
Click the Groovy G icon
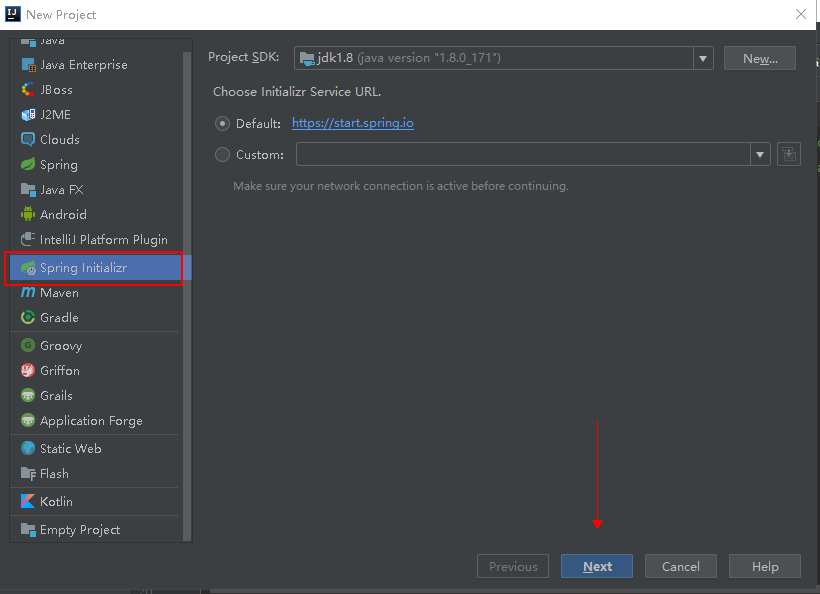28,346
